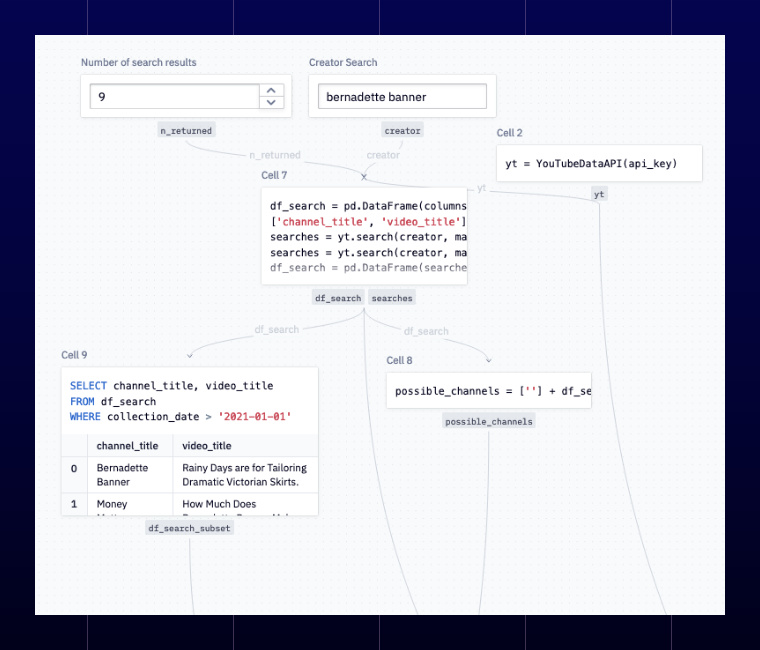Viewport: 760px width, 650px height.
Task: Select row 0 Bernadette Banner in results table
Action: click(190, 475)
